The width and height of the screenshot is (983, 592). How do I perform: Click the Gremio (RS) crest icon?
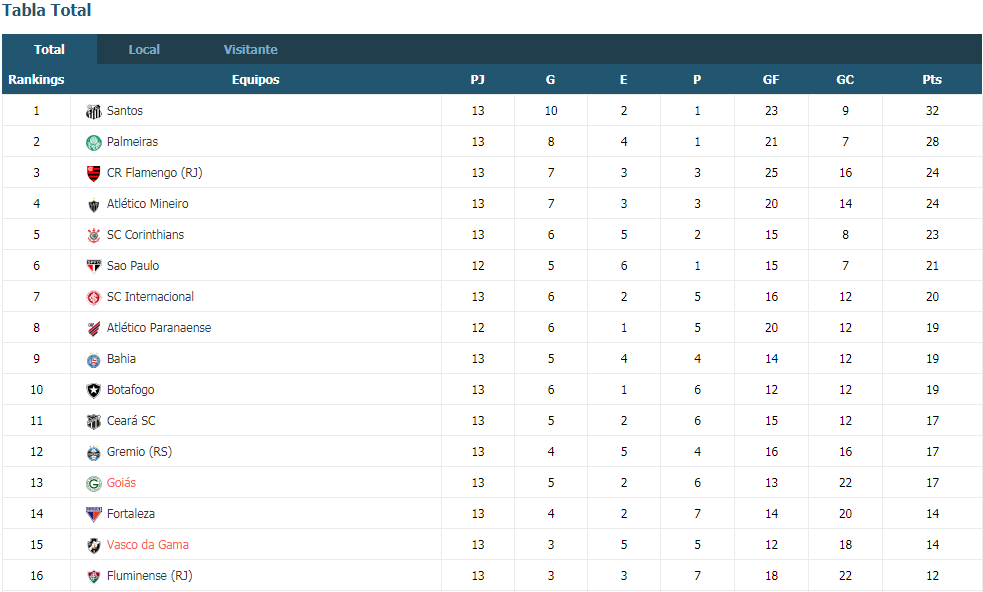pyautogui.click(x=93, y=453)
